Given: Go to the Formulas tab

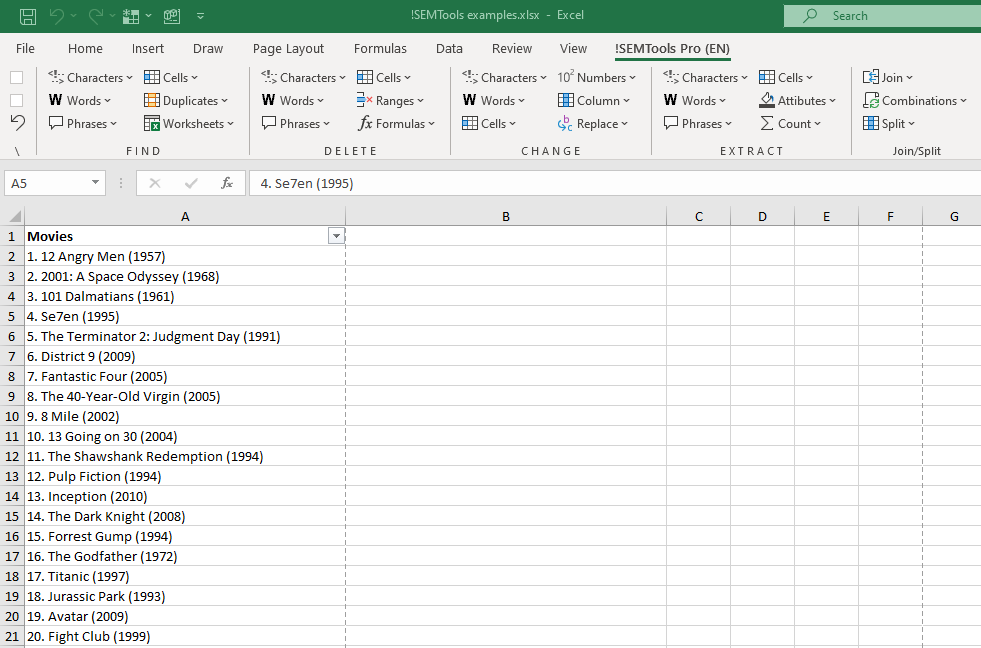Looking at the screenshot, I should 380,49.
